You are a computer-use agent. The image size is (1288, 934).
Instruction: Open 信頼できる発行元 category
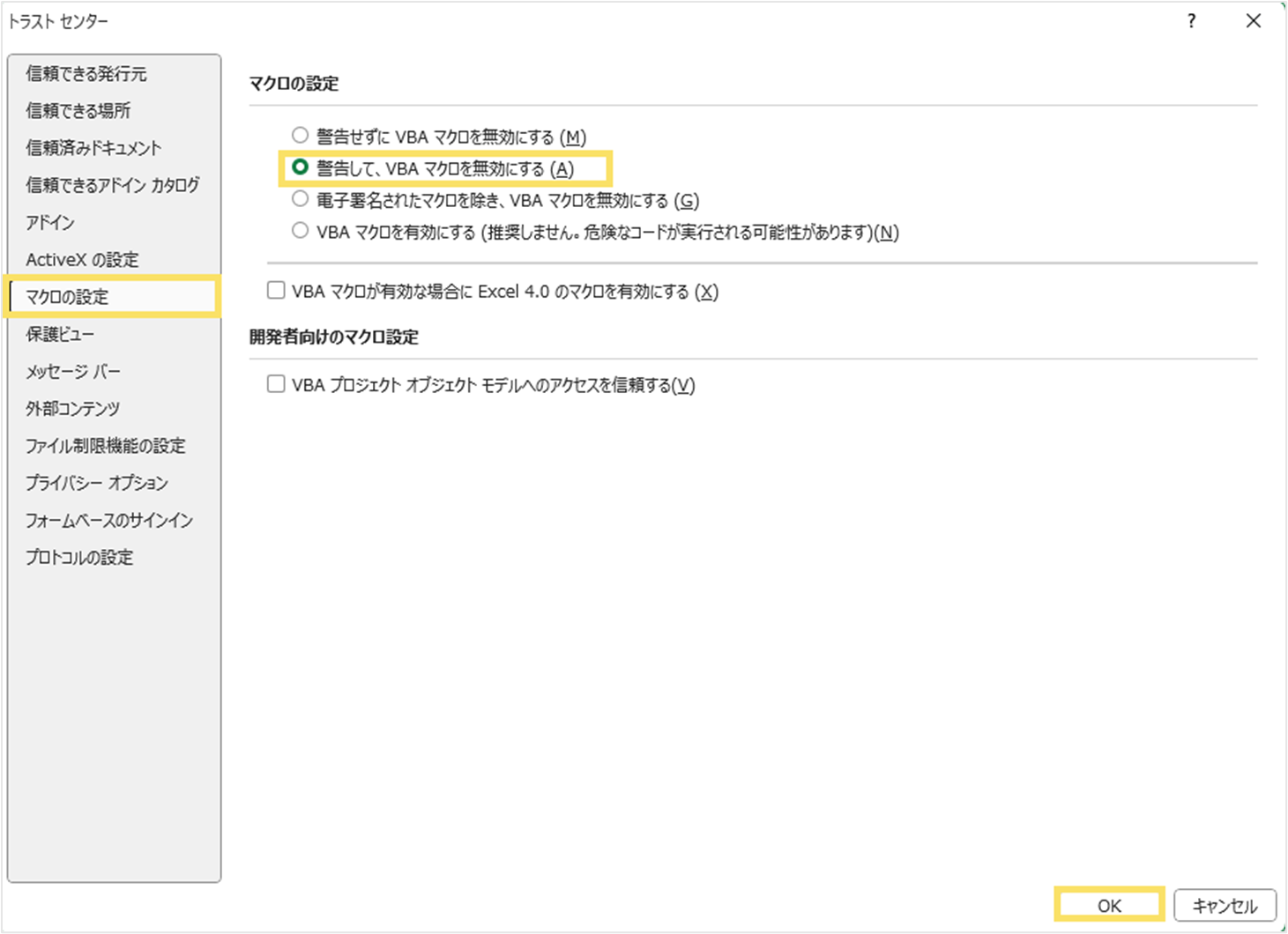coord(86,74)
